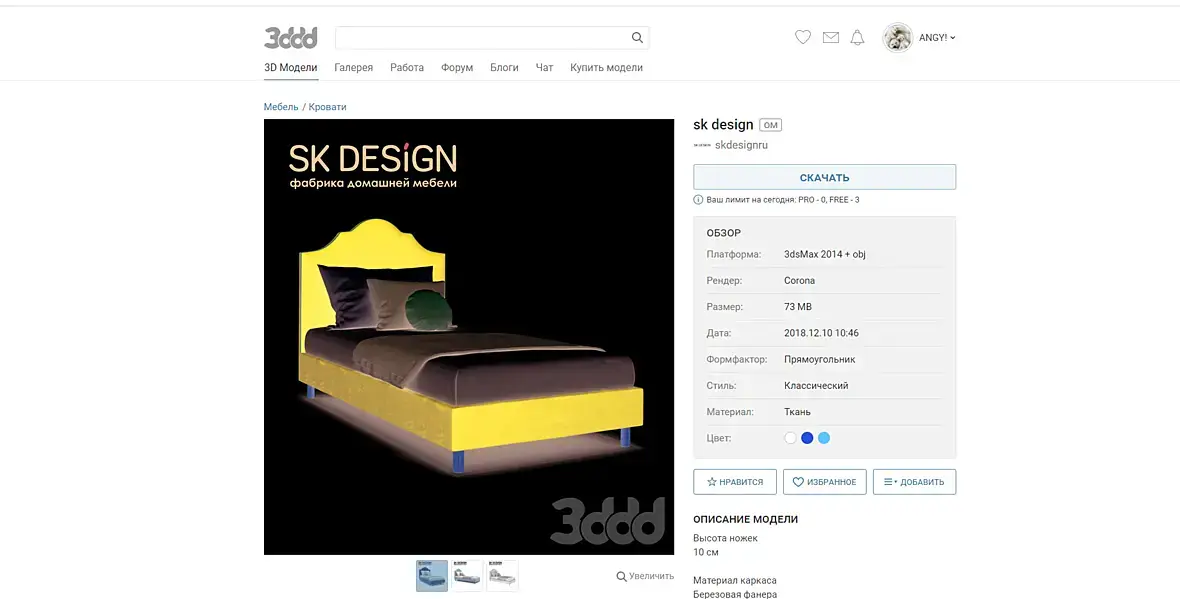Click the limit info icon

coord(698,200)
